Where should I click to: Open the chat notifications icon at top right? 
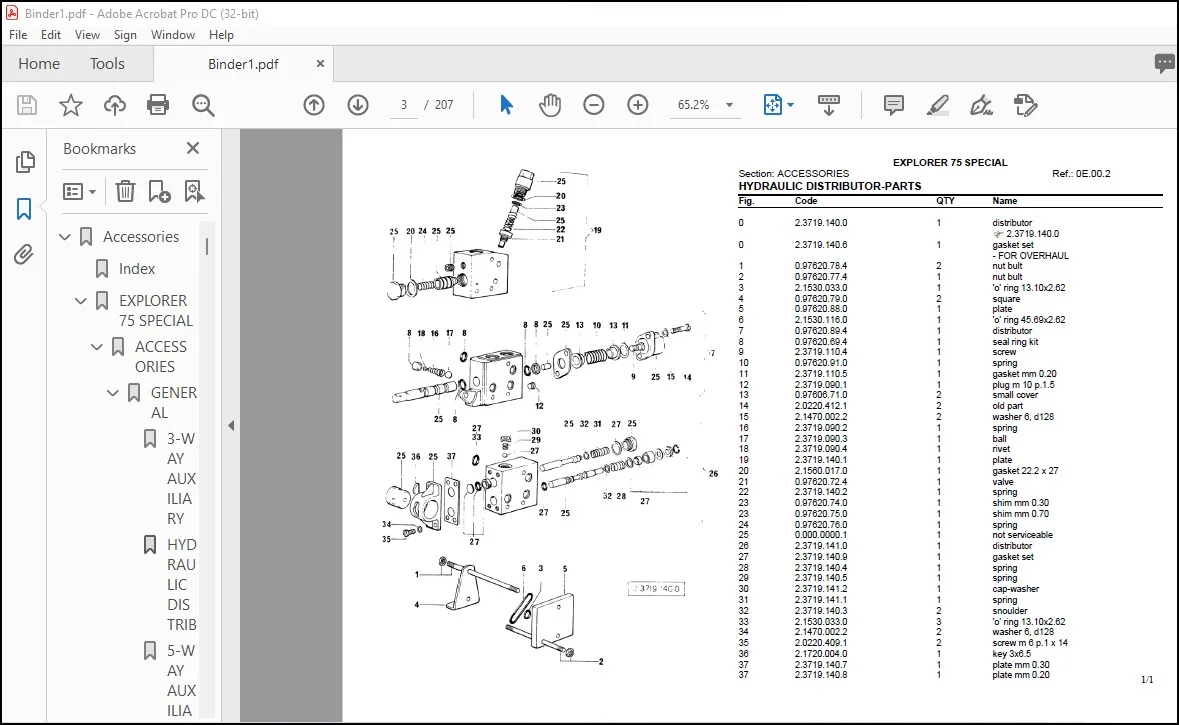click(x=1164, y=64)
